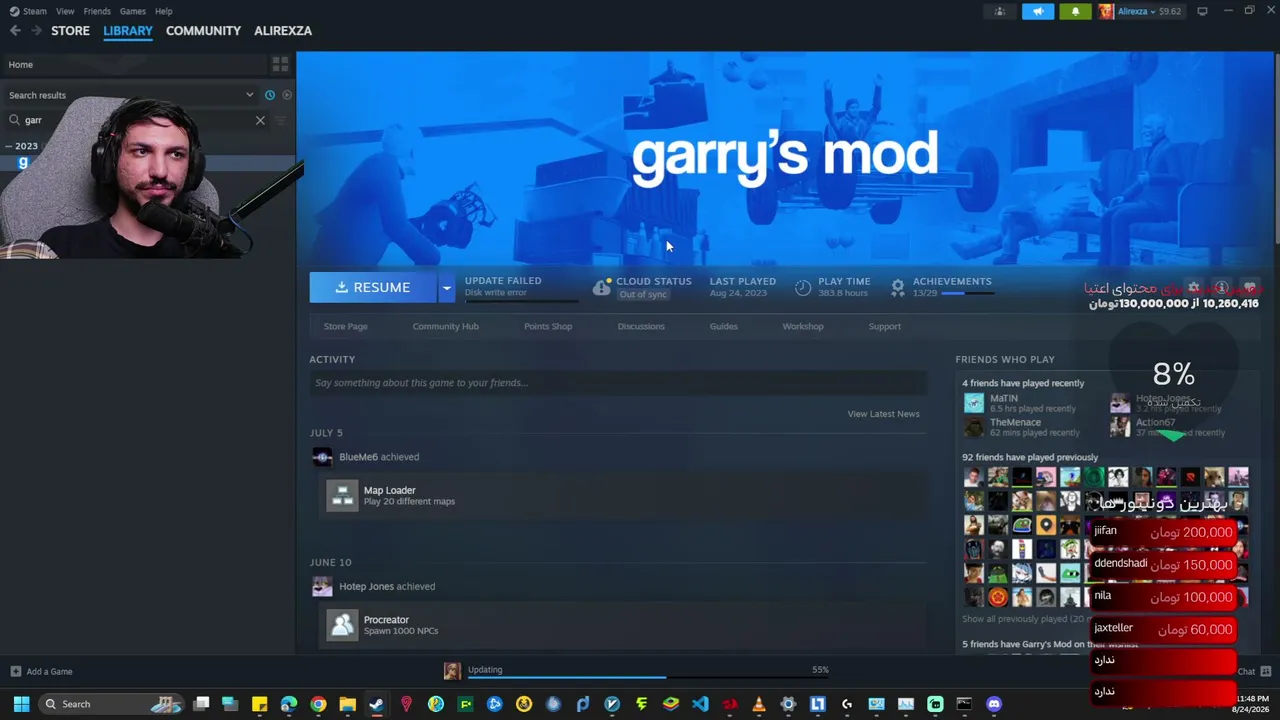Viewport: 1280px width, 720px height.
Task: Switch to the STORE tab
Action: (70, 31)
